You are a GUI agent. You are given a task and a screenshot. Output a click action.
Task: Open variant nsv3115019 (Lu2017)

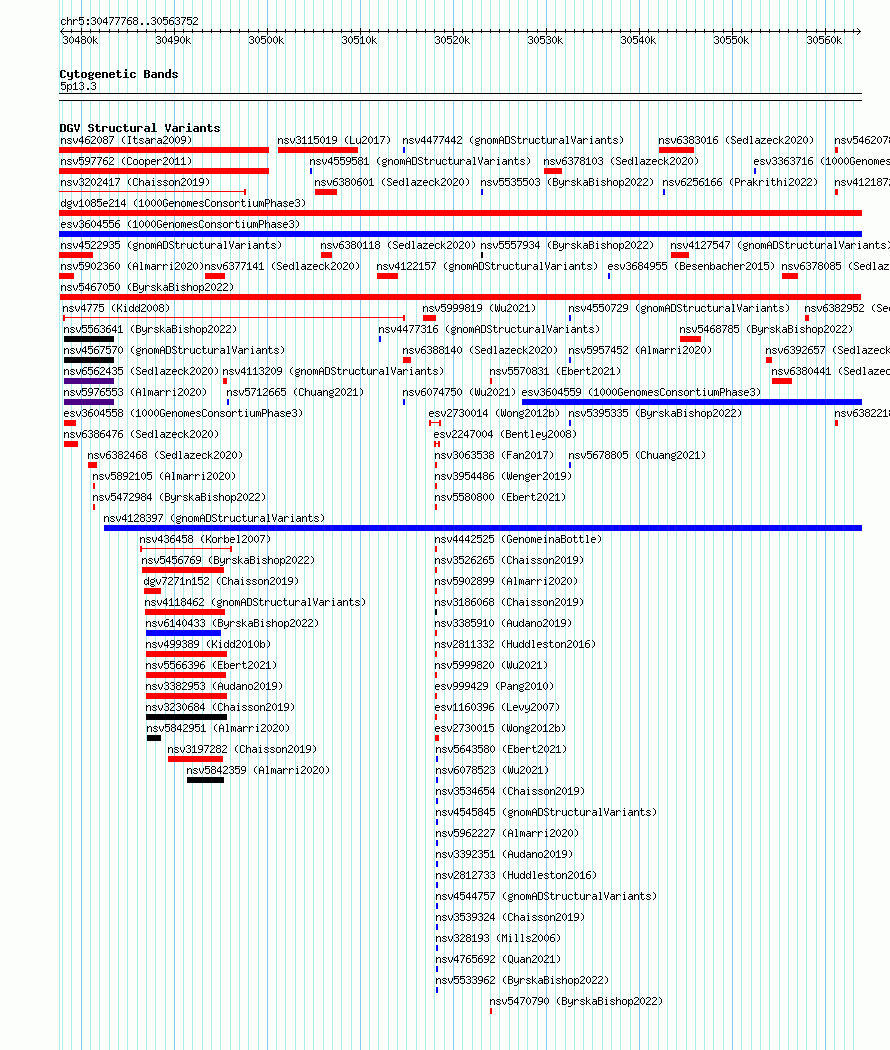click(x=334, y=140)
